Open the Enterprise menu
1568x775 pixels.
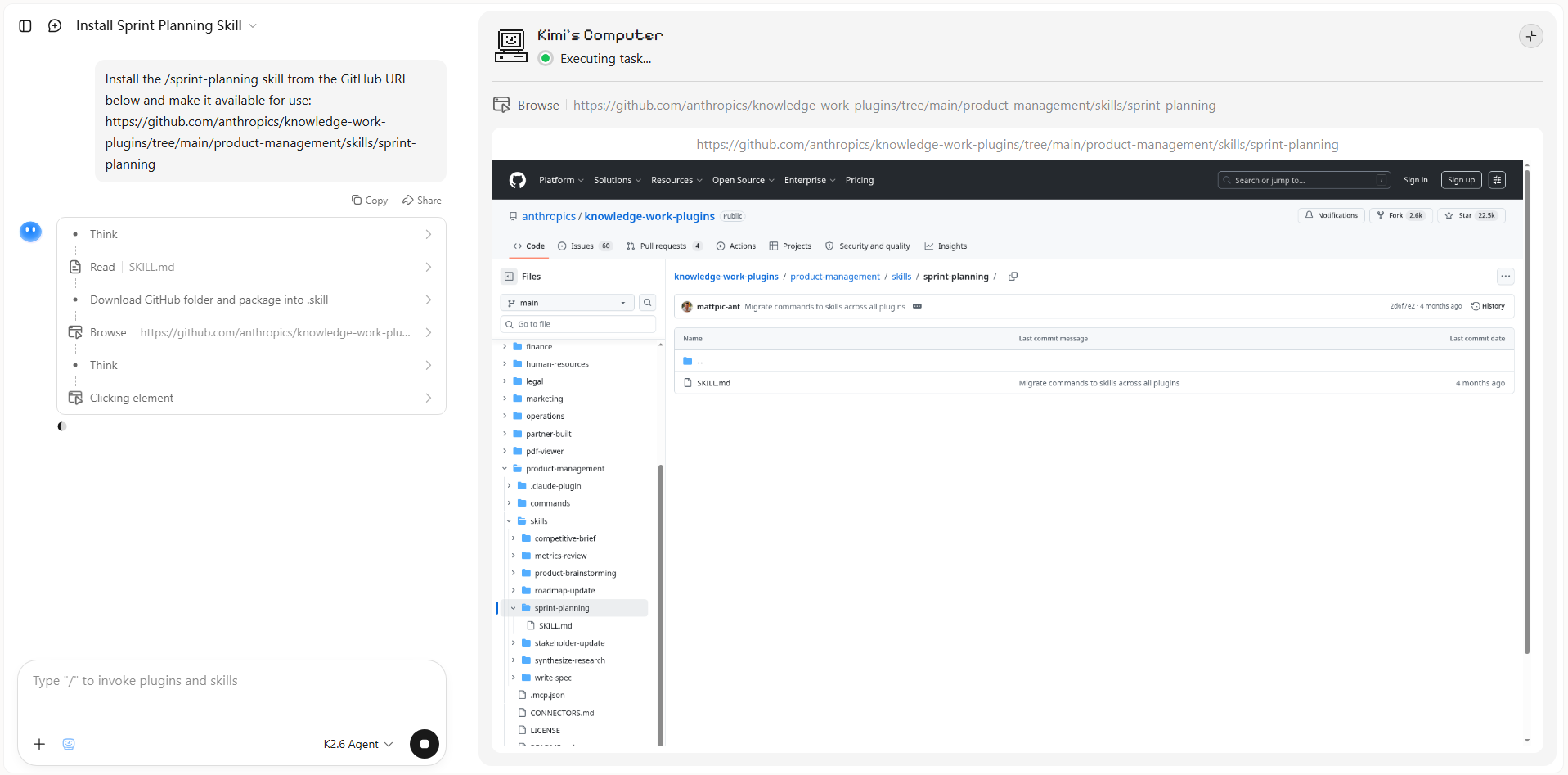click(810, 180)
